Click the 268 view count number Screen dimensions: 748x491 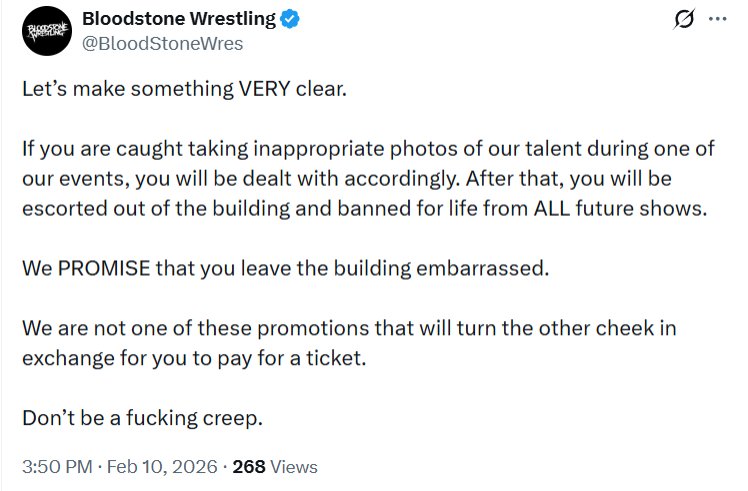[249, 467]
